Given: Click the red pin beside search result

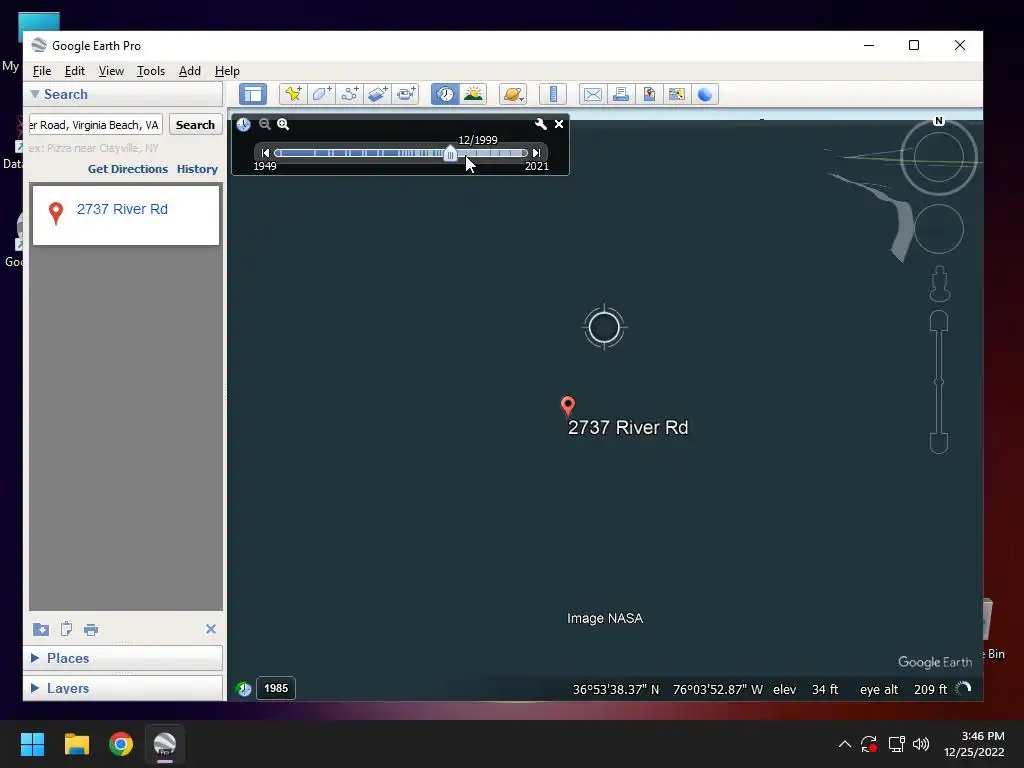Looking at the screenshot, I should [x=56, y=213].
